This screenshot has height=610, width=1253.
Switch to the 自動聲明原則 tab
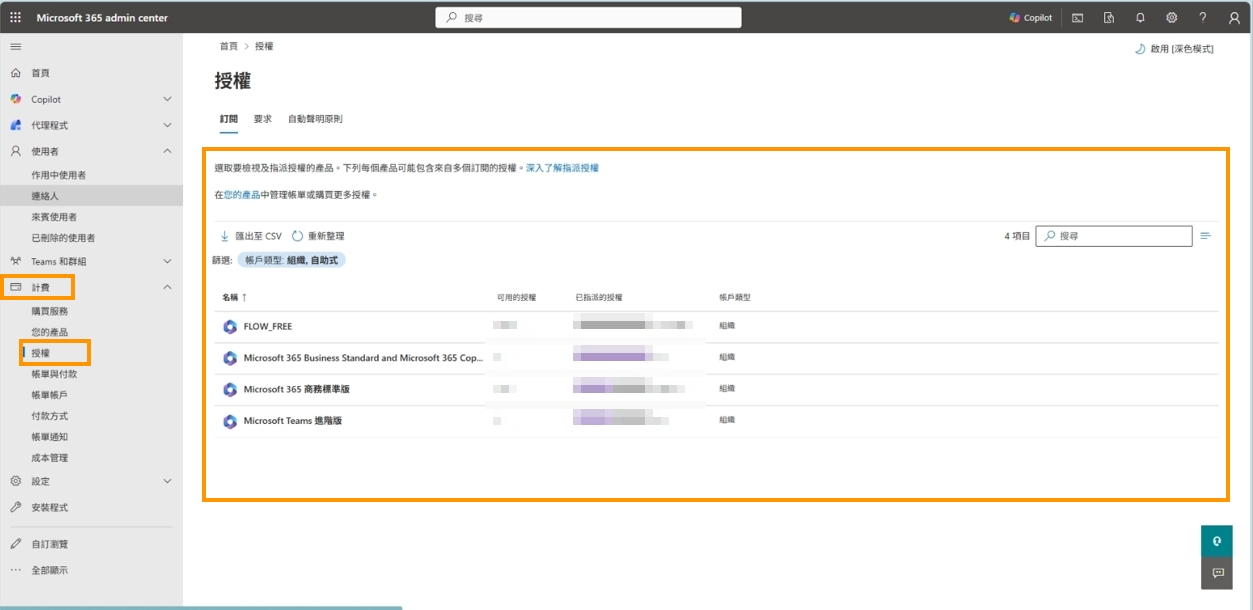315,119
